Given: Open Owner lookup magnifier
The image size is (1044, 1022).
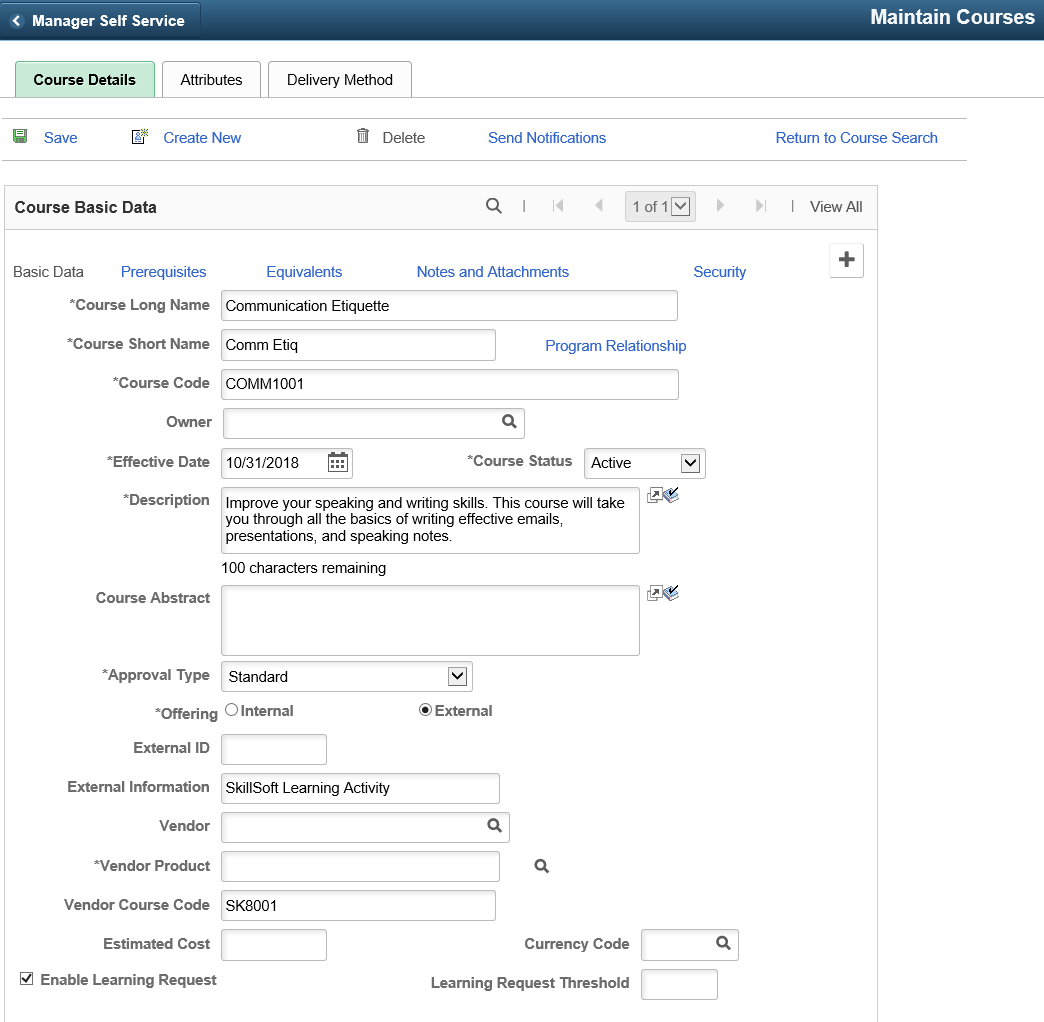Looking at the screenshot, I should coord(509,421).
